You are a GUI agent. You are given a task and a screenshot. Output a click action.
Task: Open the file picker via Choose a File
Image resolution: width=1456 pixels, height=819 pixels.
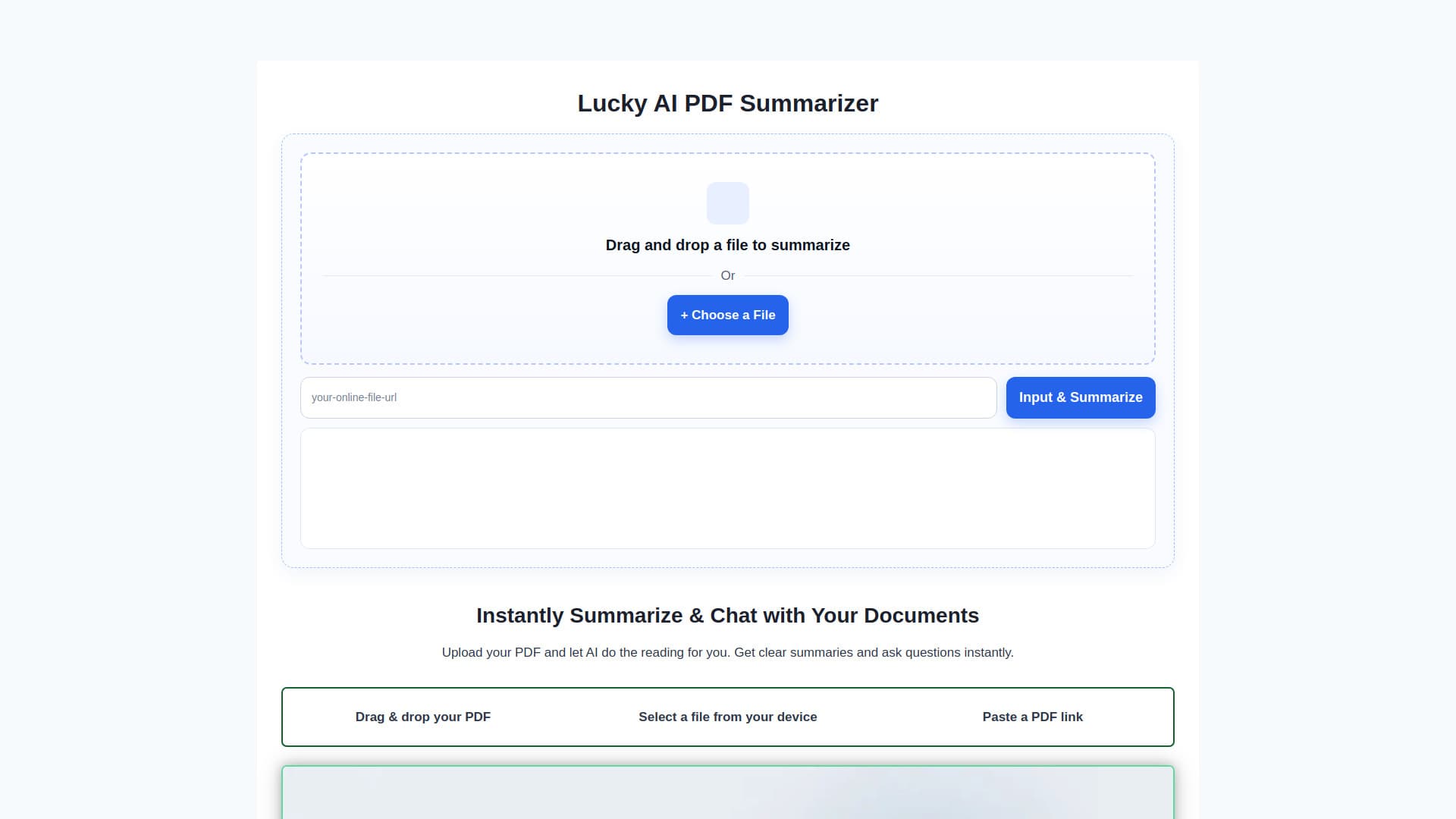click(x=727, y=315)
